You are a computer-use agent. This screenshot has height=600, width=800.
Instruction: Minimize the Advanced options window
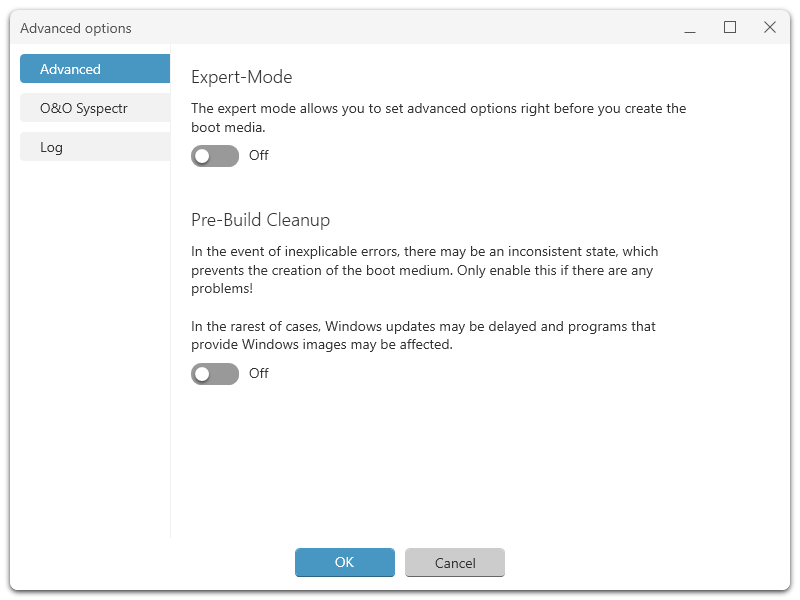click(x=690, y=28)
